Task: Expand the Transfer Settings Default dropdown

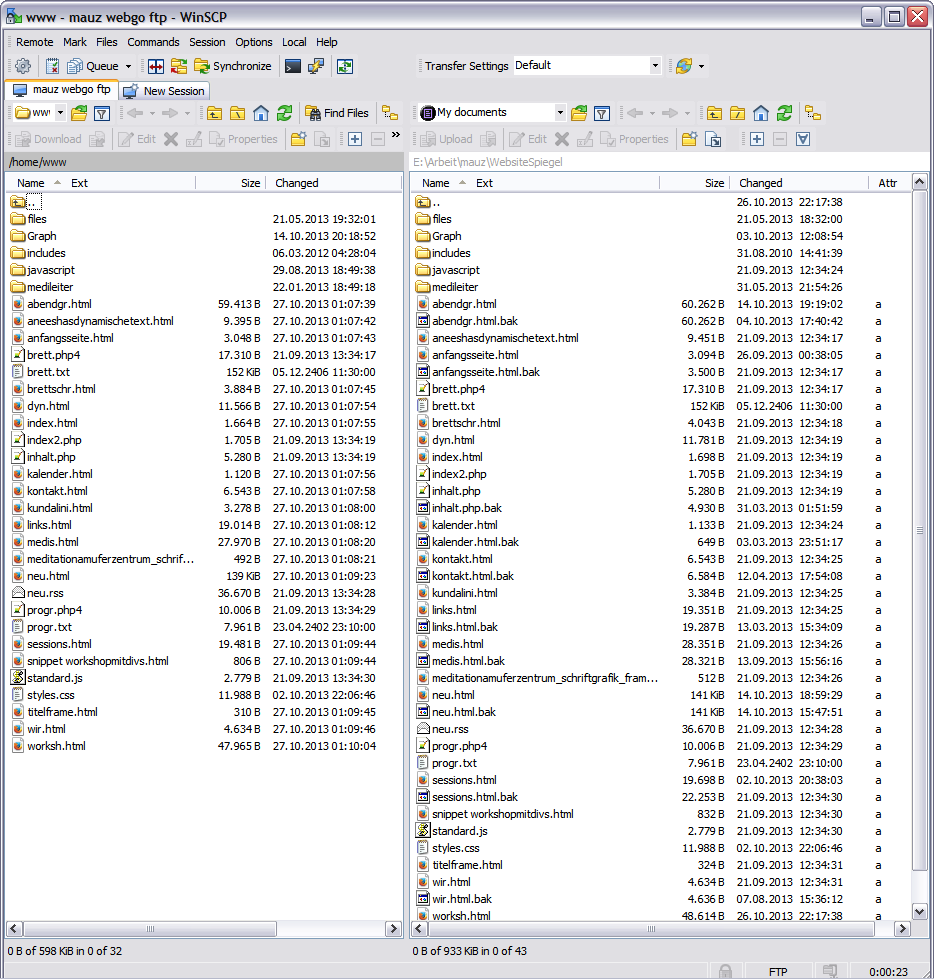Action: (x=655, y=66)
